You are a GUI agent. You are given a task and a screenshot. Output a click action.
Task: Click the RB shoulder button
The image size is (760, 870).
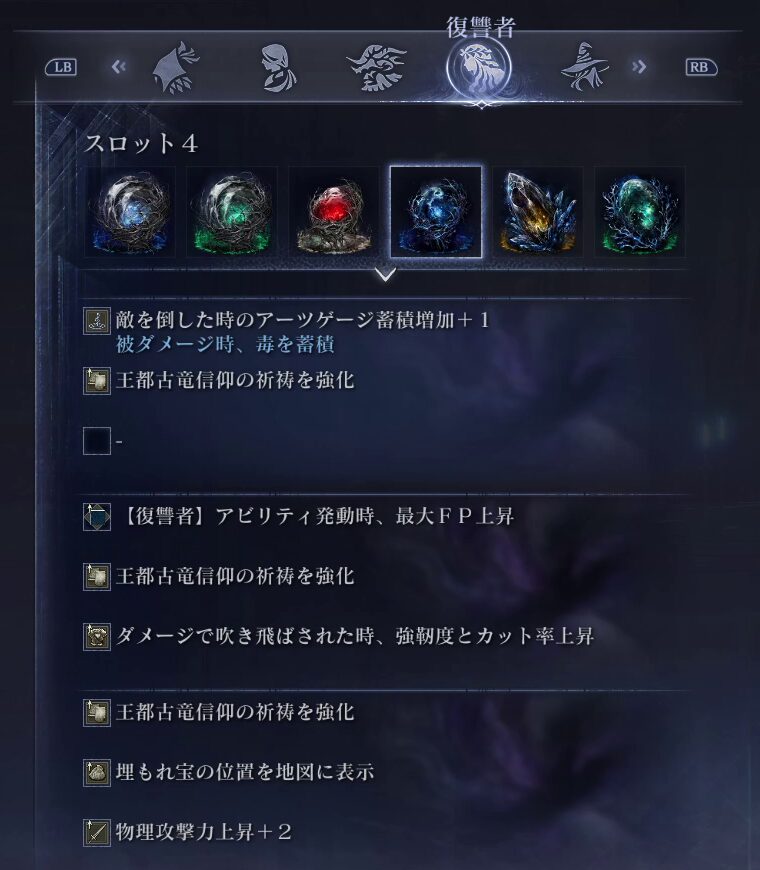pos(701,67)
